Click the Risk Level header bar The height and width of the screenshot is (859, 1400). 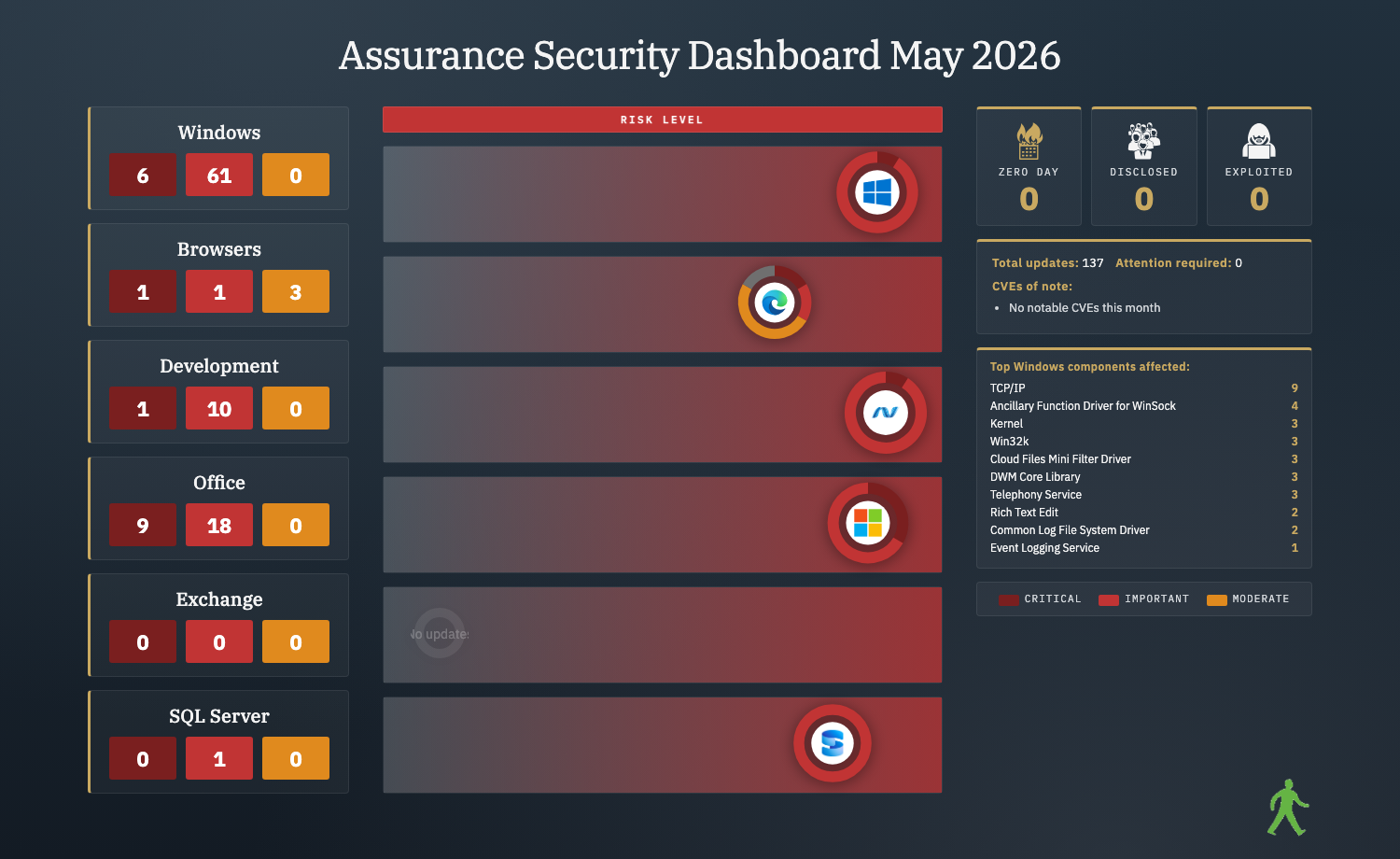[x=663, y=120]
